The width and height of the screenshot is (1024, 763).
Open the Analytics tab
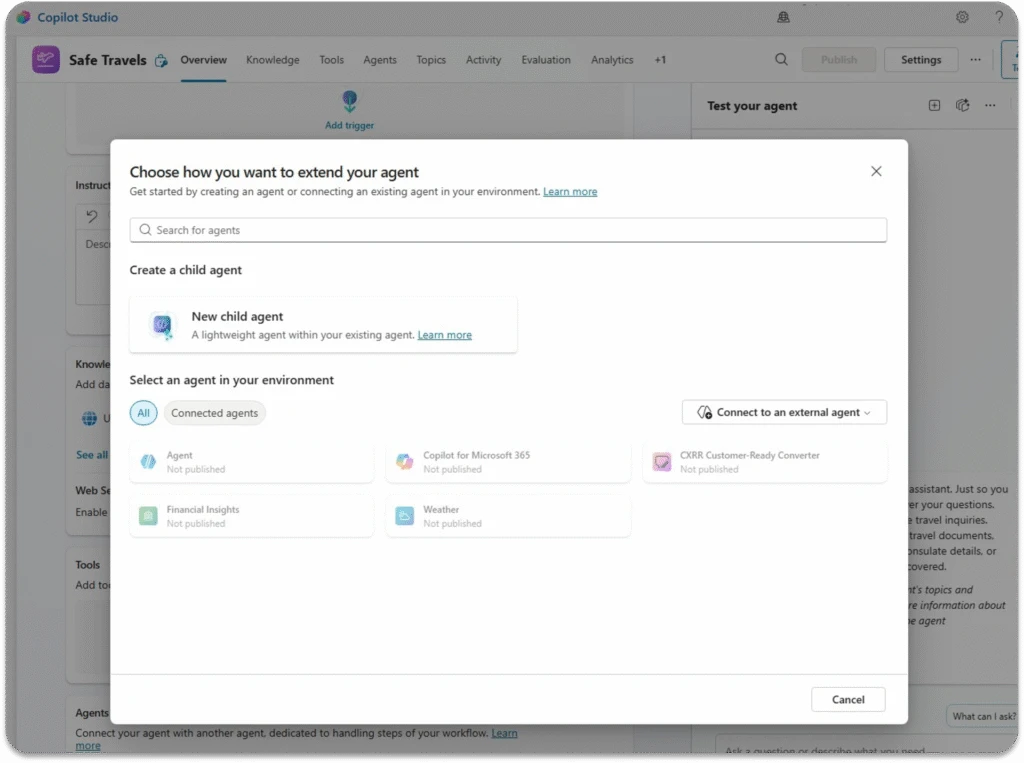coord(611,60)
